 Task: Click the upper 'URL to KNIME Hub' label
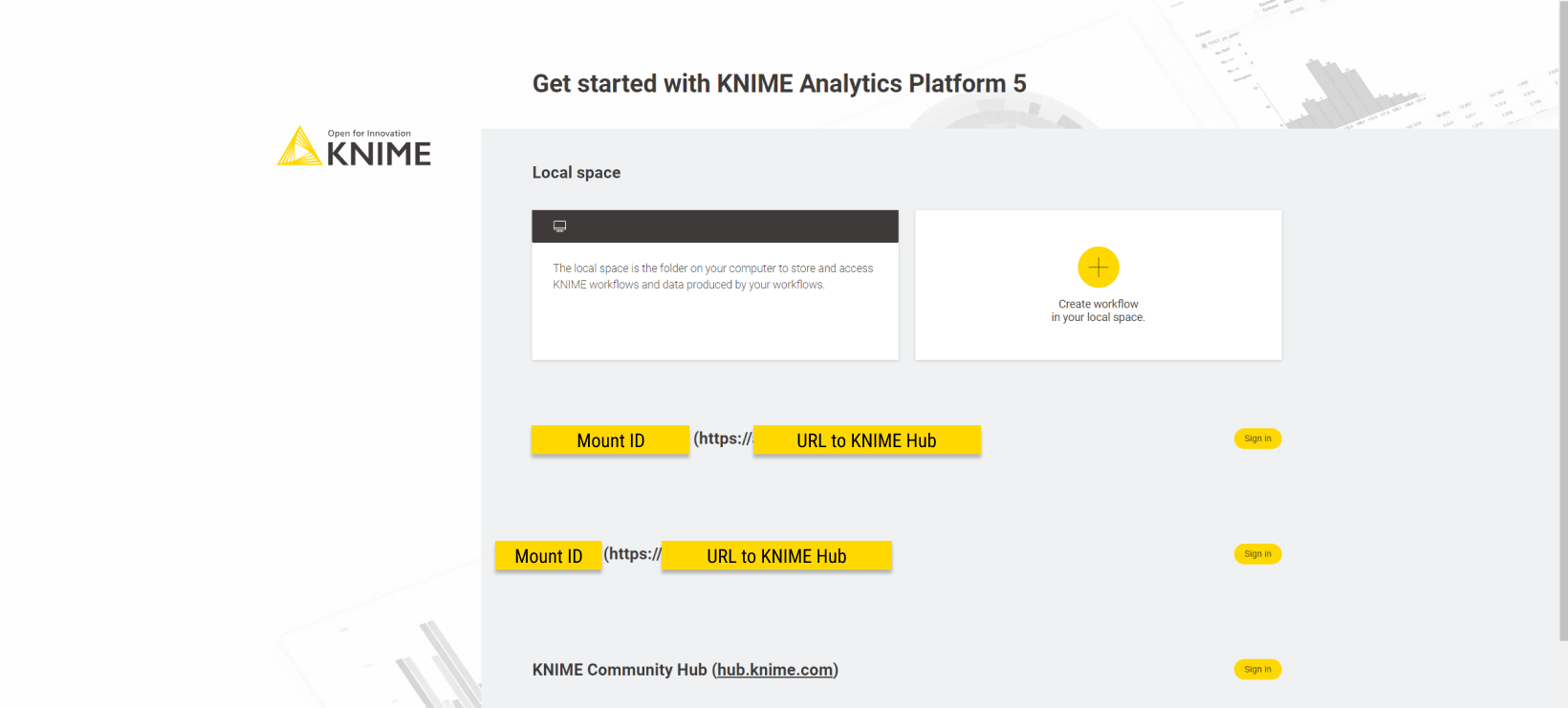866,440
